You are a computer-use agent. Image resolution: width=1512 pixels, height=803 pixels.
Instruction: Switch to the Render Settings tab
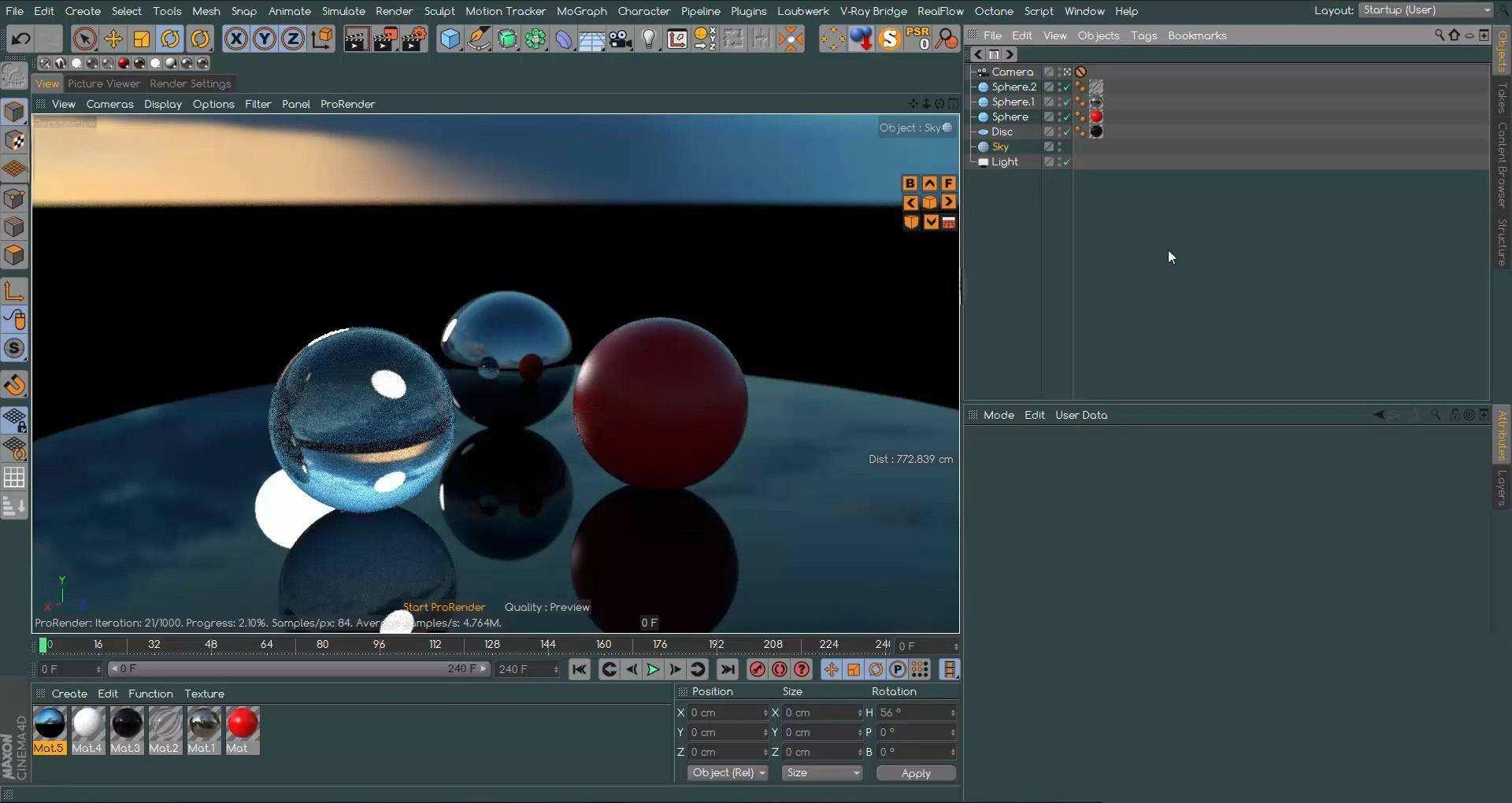pos(190,83)
